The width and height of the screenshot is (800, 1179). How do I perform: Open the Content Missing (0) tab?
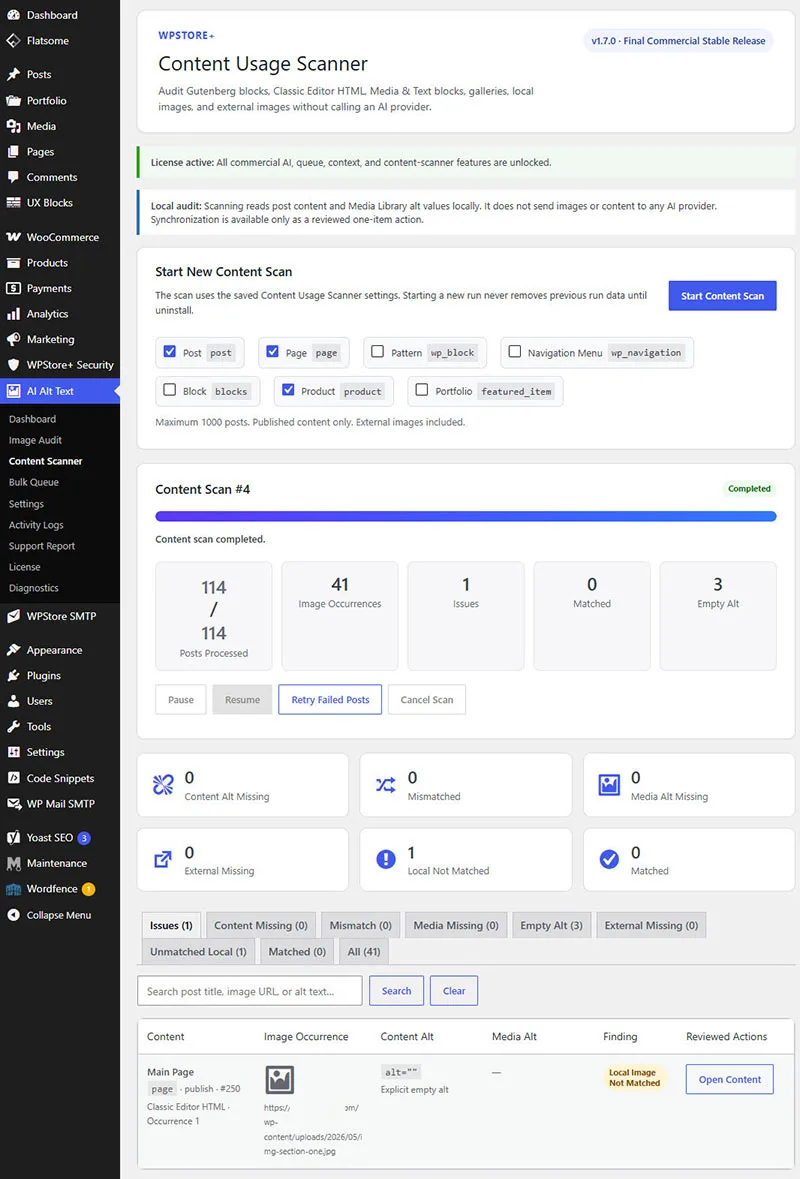261,926
